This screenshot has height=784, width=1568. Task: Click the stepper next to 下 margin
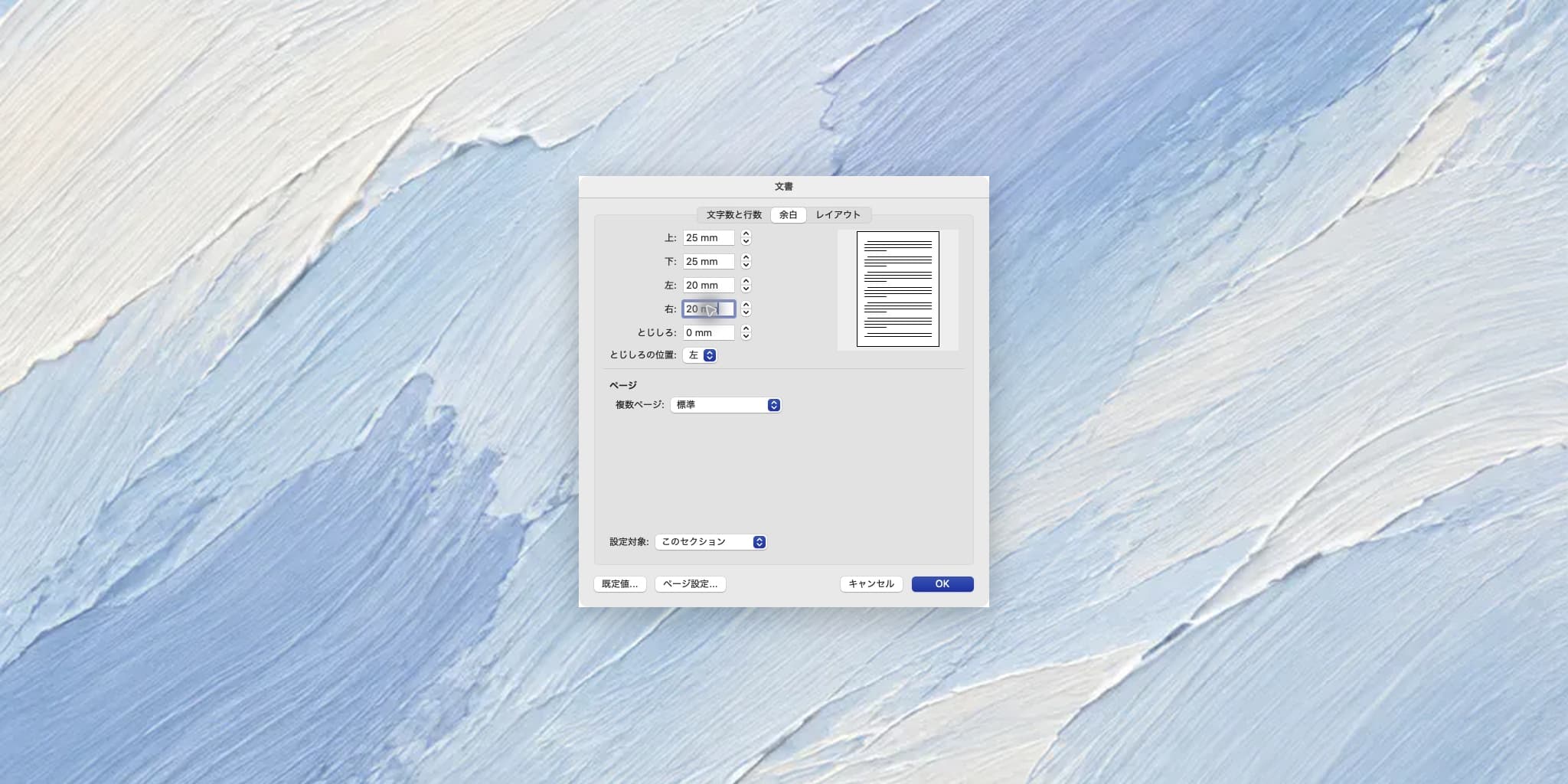pos(746,262)
